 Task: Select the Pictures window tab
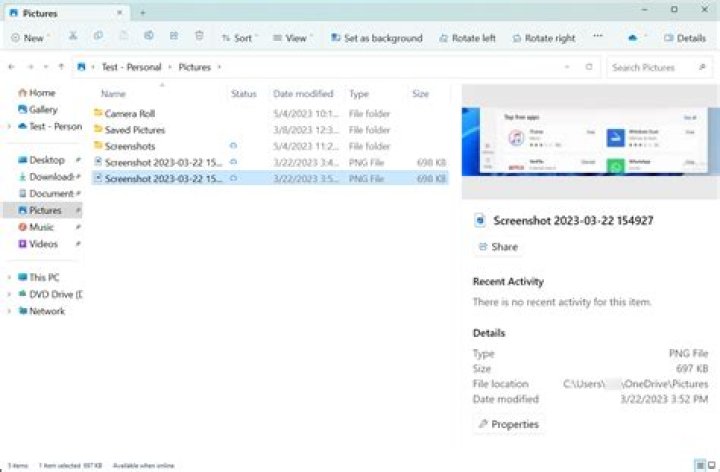67,13
